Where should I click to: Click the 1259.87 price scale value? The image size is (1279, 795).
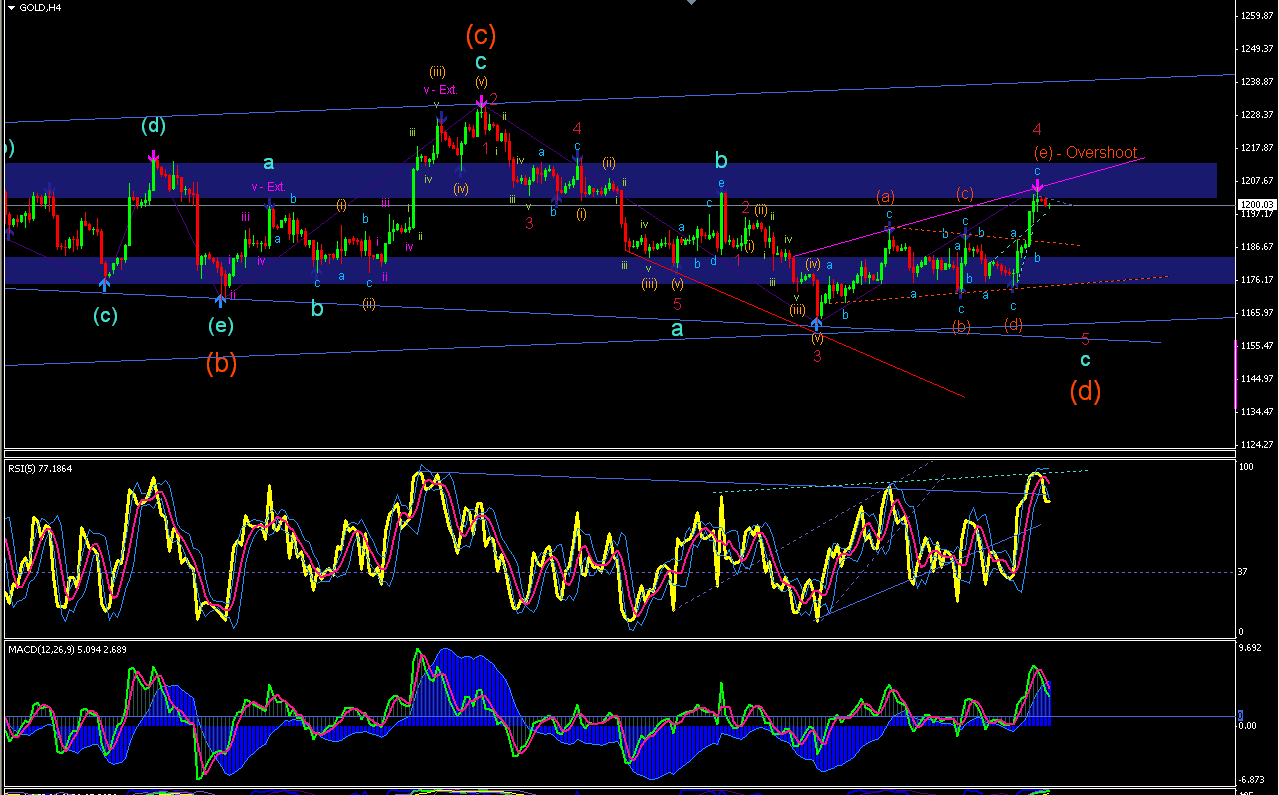tap(1257, 15)
